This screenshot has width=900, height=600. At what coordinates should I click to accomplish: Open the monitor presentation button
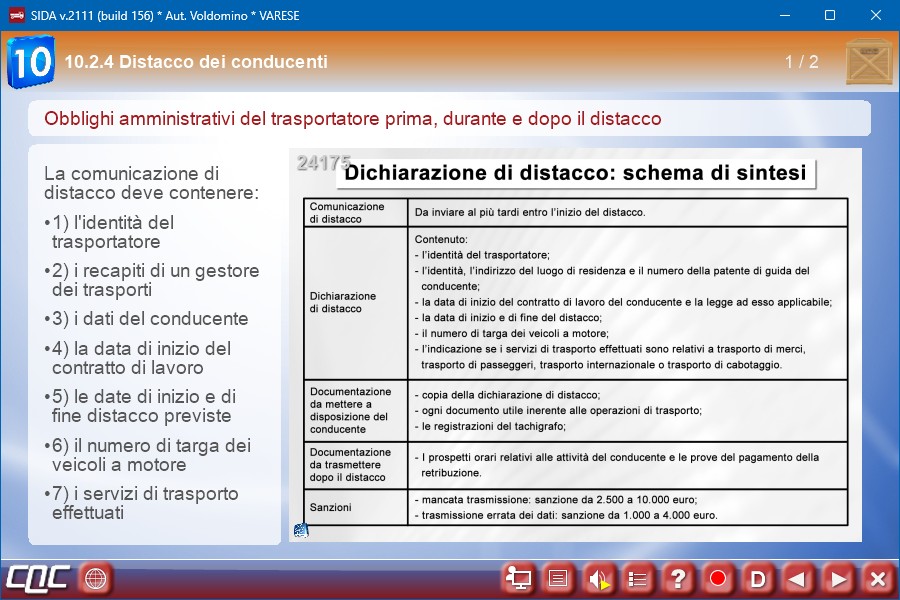[x=518, y=578]
